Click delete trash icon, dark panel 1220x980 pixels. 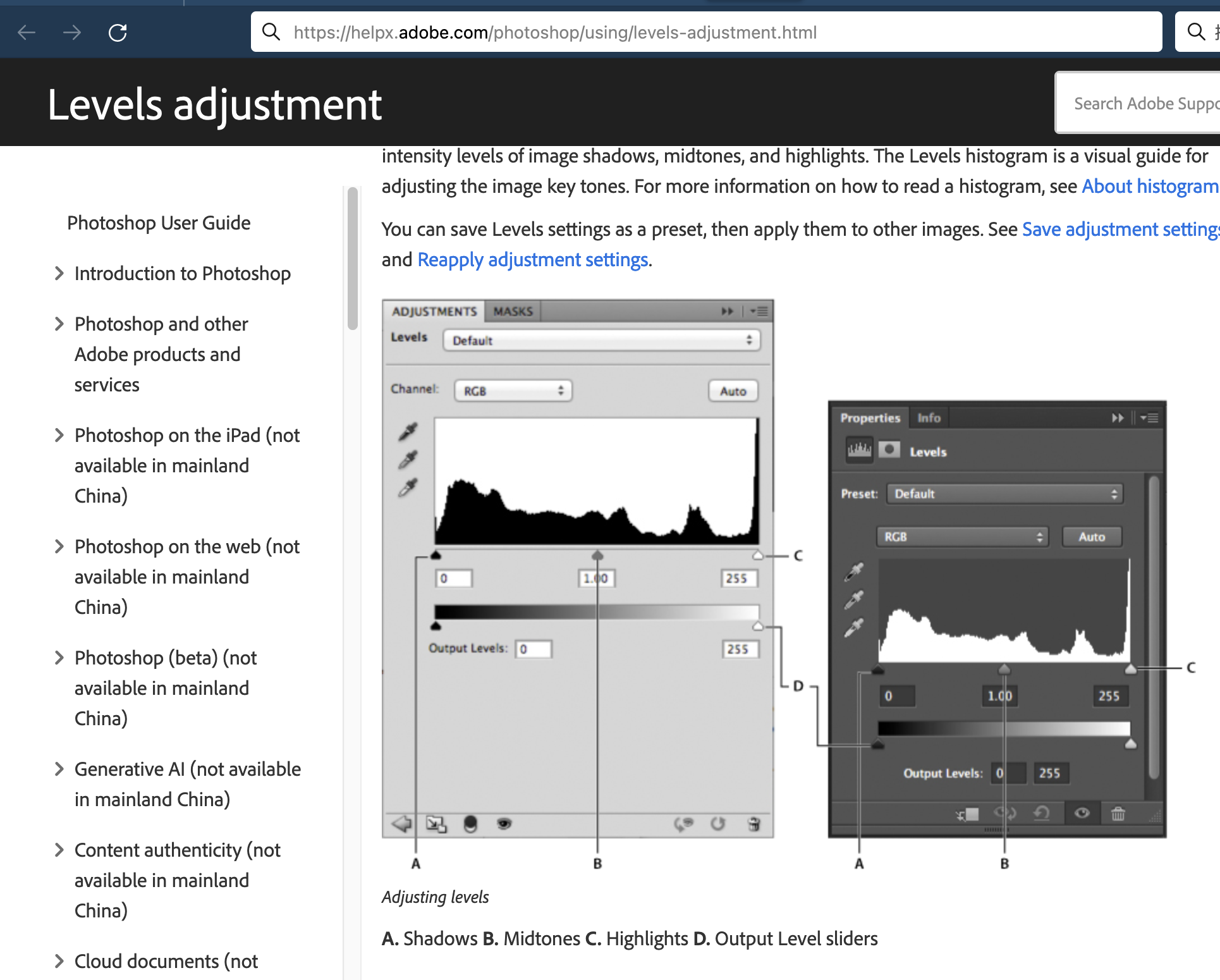[1118, 813]
